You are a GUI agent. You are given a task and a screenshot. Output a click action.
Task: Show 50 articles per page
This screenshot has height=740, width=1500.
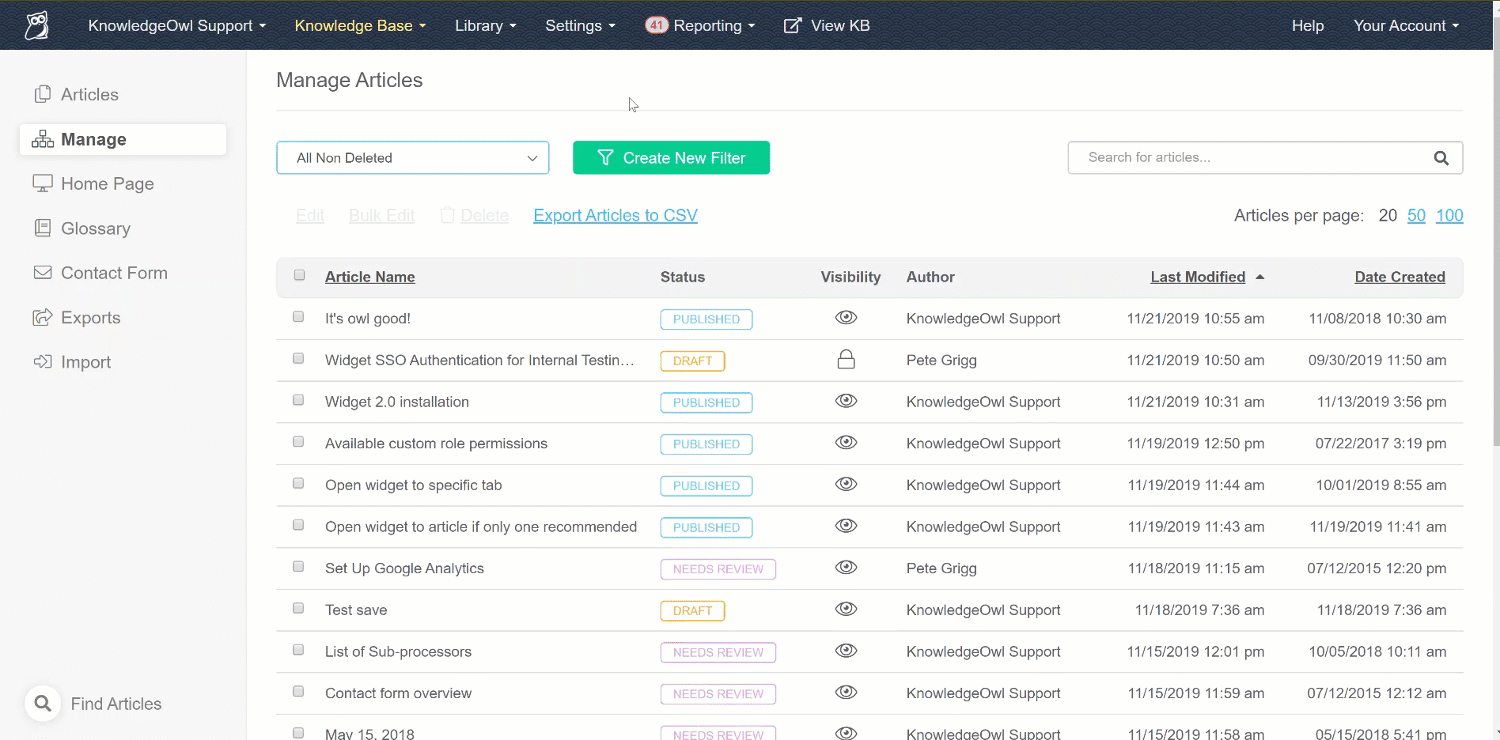tap(1416, 215)
